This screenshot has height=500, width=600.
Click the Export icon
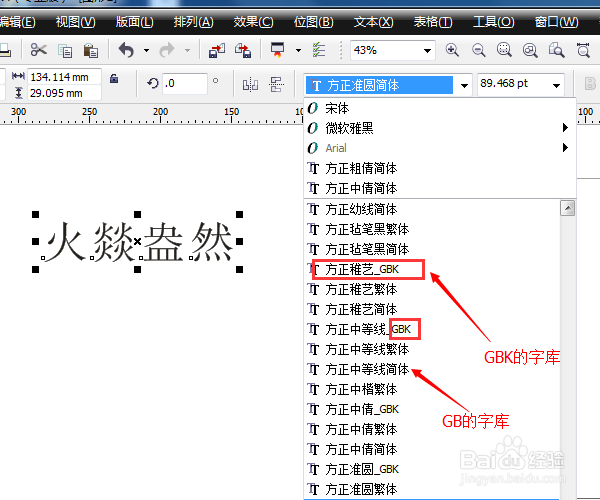[243, 50]
